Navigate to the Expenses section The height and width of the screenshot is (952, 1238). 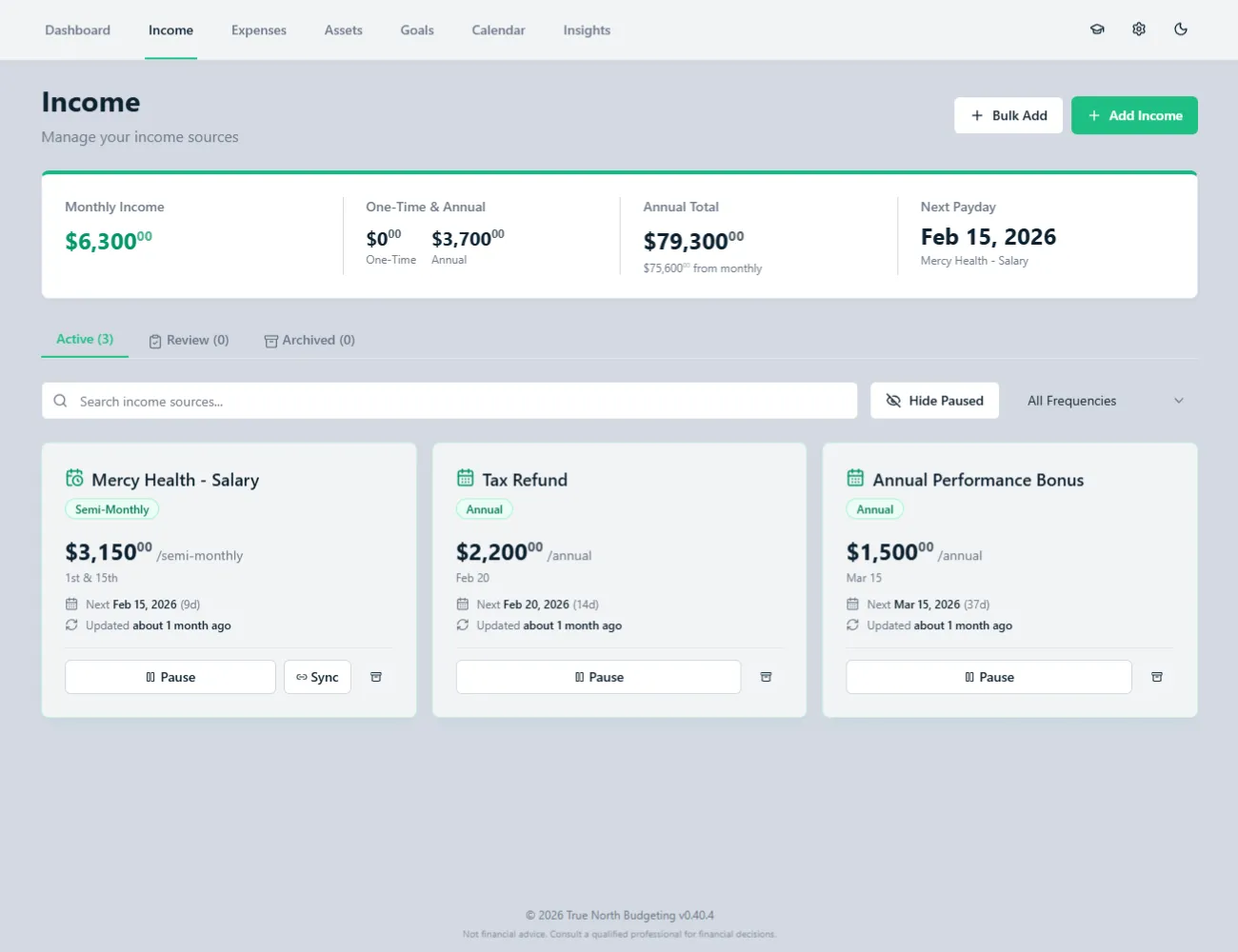[258, 30]
